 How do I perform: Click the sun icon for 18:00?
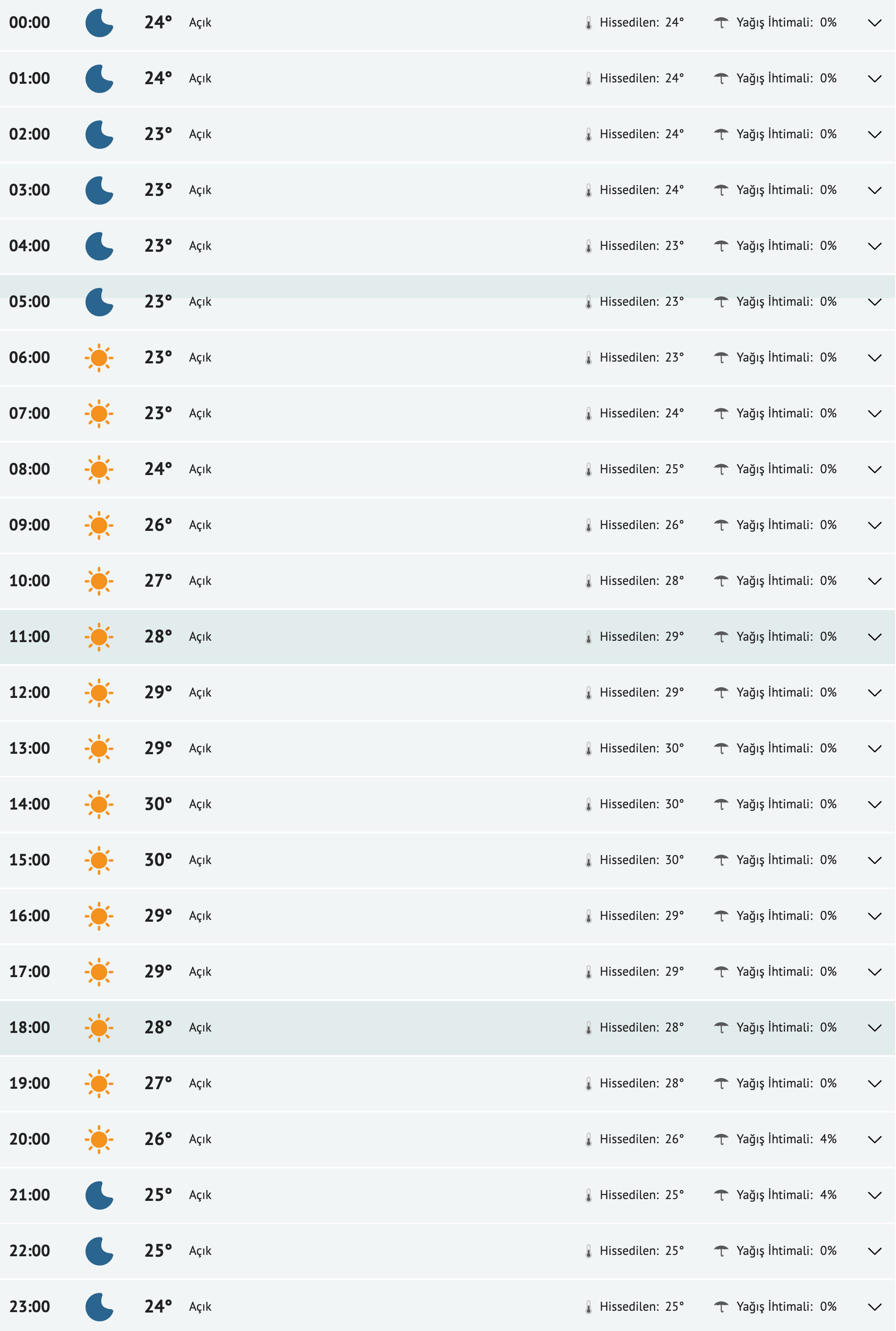coord(99,1028)
